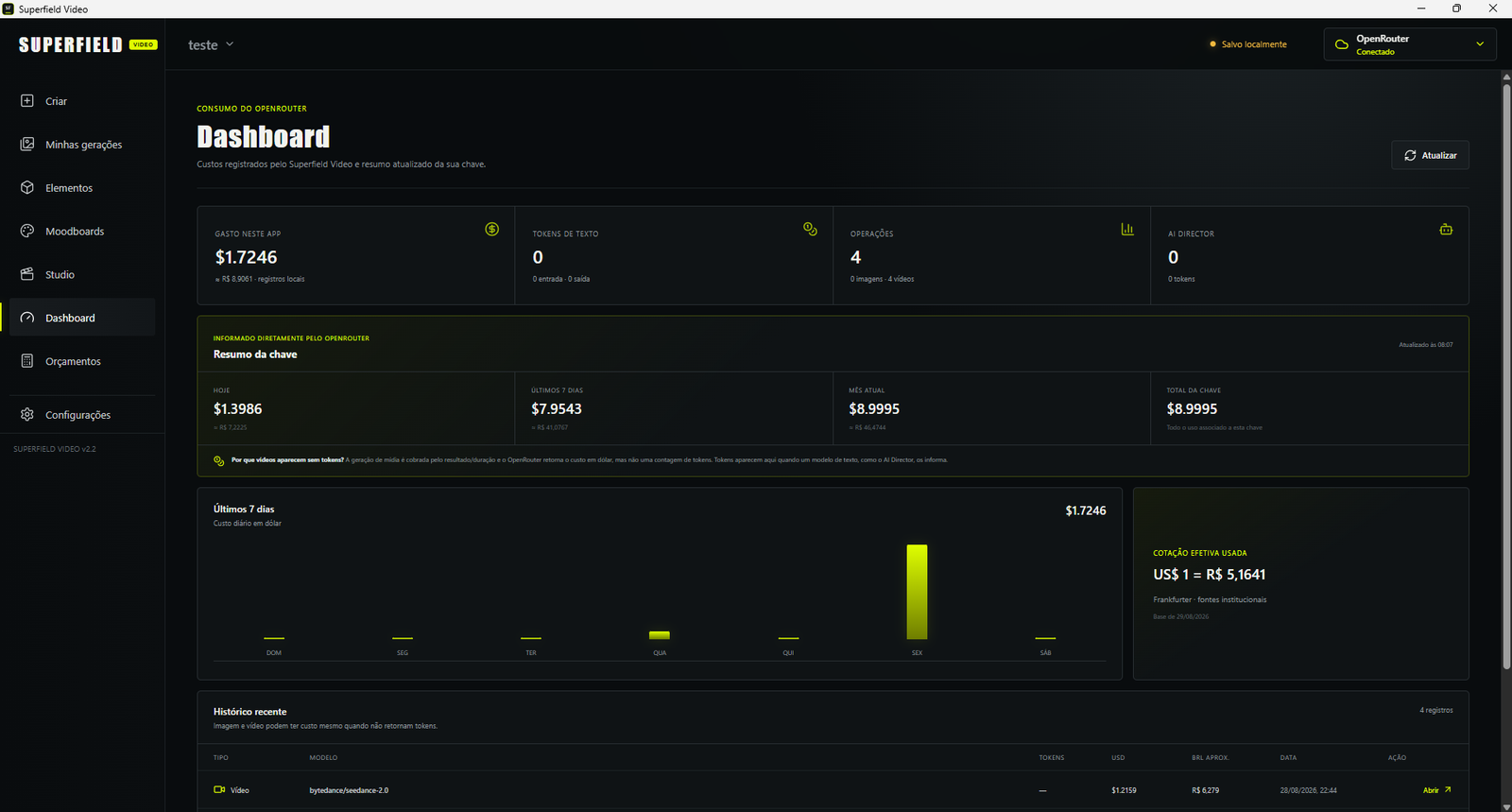Open Moodboards using the palette icon
The image size is (1512, 812).
tap(27, 231)
